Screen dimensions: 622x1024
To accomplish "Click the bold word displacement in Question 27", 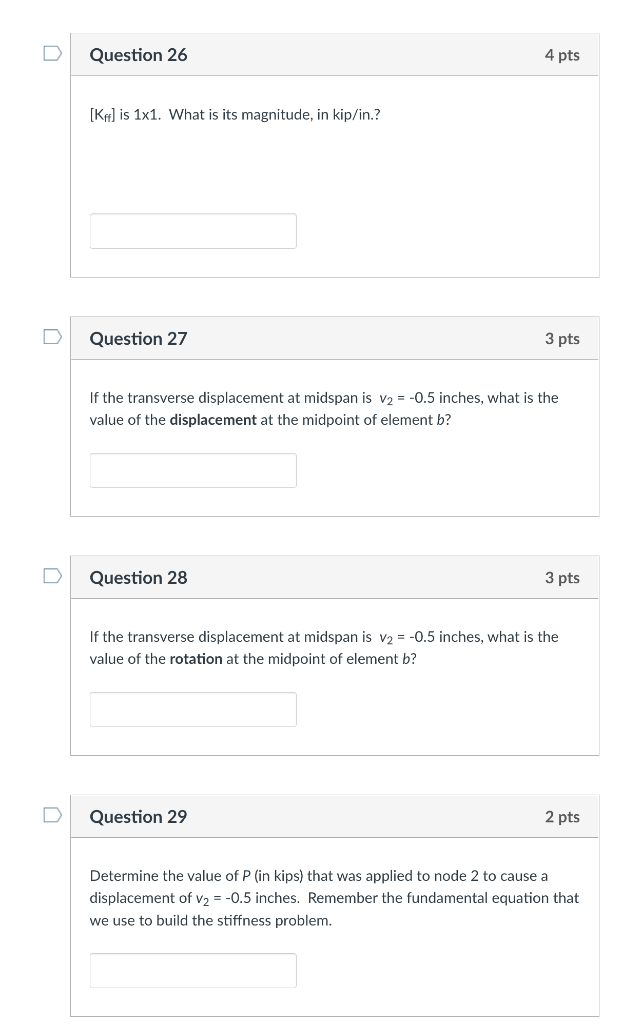I will [213, 420].
